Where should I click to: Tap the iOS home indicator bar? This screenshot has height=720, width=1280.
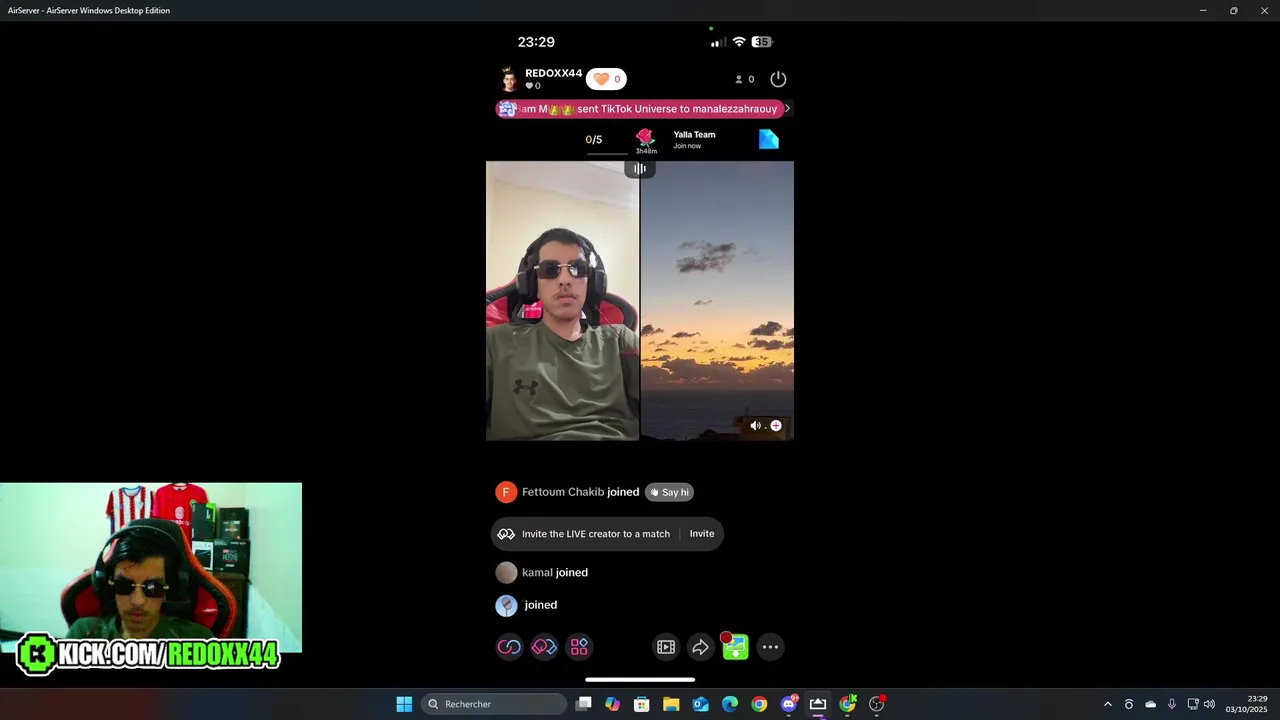tap(640, 680)
